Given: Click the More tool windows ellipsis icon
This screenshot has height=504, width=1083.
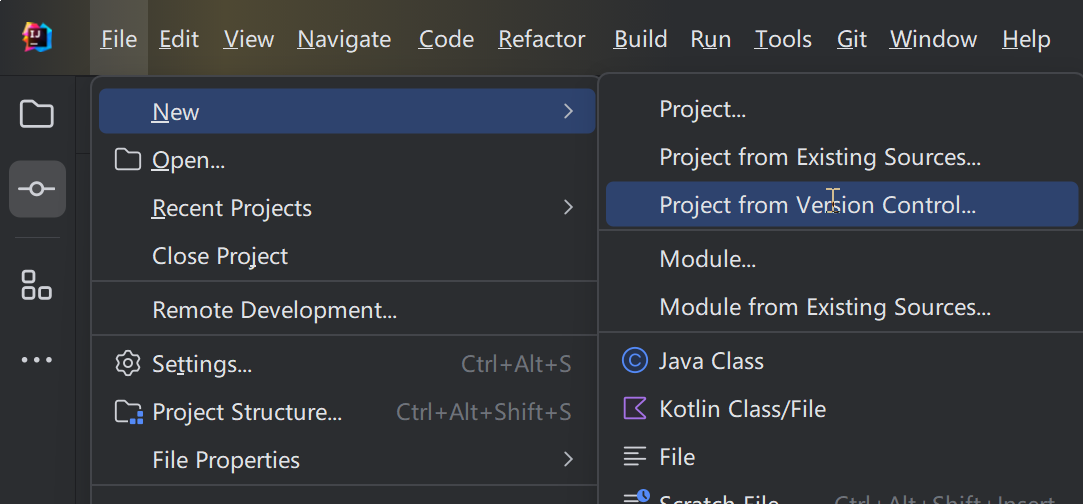Looking at the screenshot, I should [x=37, y=360].
